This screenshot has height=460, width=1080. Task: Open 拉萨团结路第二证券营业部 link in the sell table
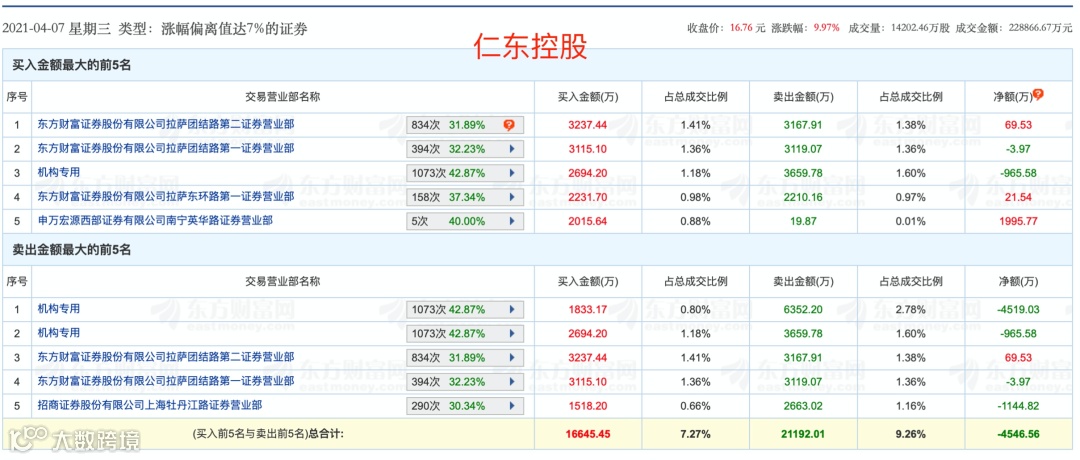[x=166, y=357]
